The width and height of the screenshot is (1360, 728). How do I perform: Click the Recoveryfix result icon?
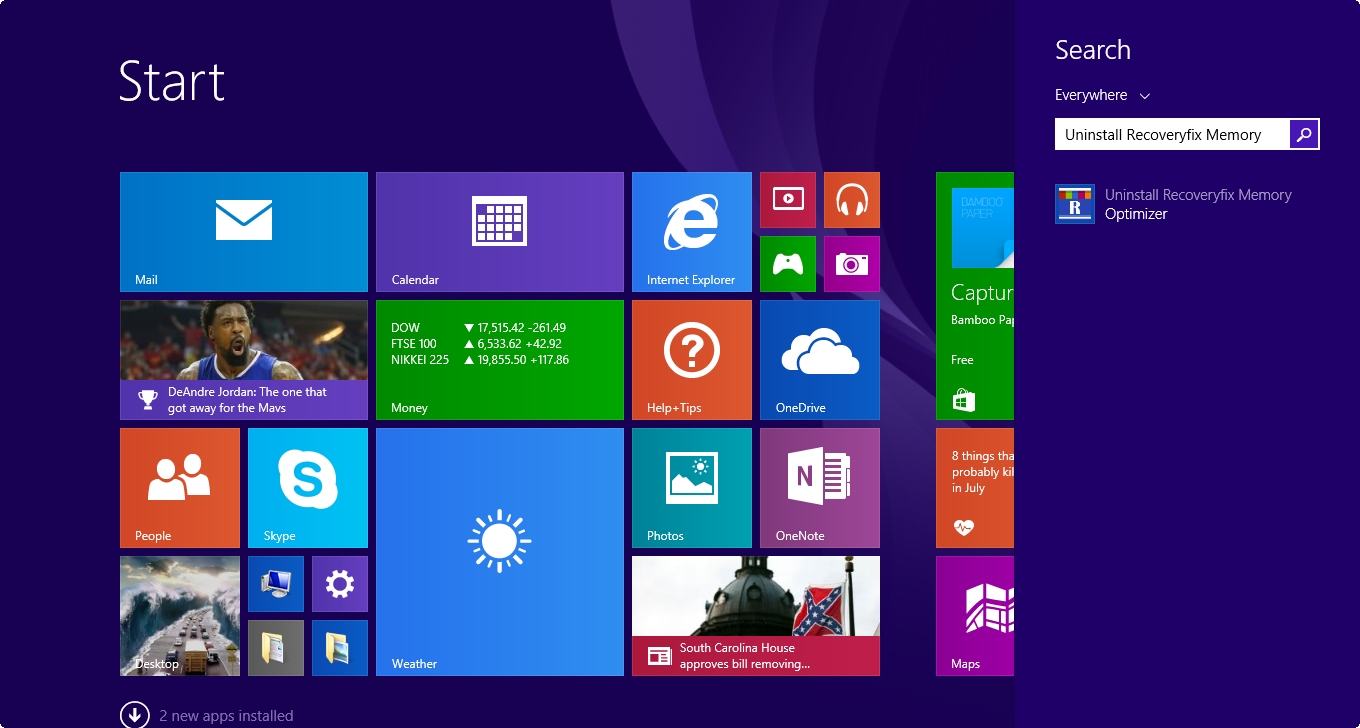(1075, 204)
